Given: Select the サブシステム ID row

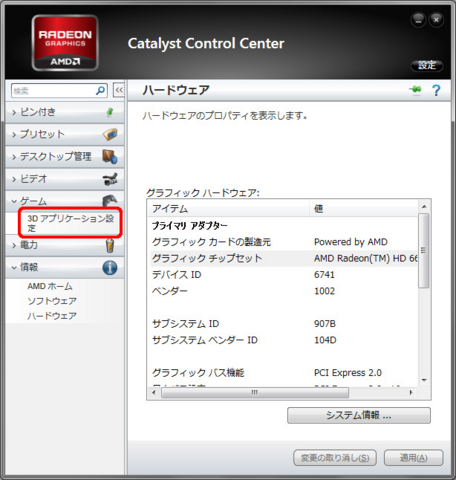Looking at the screenshot, I should coord(283,324).
